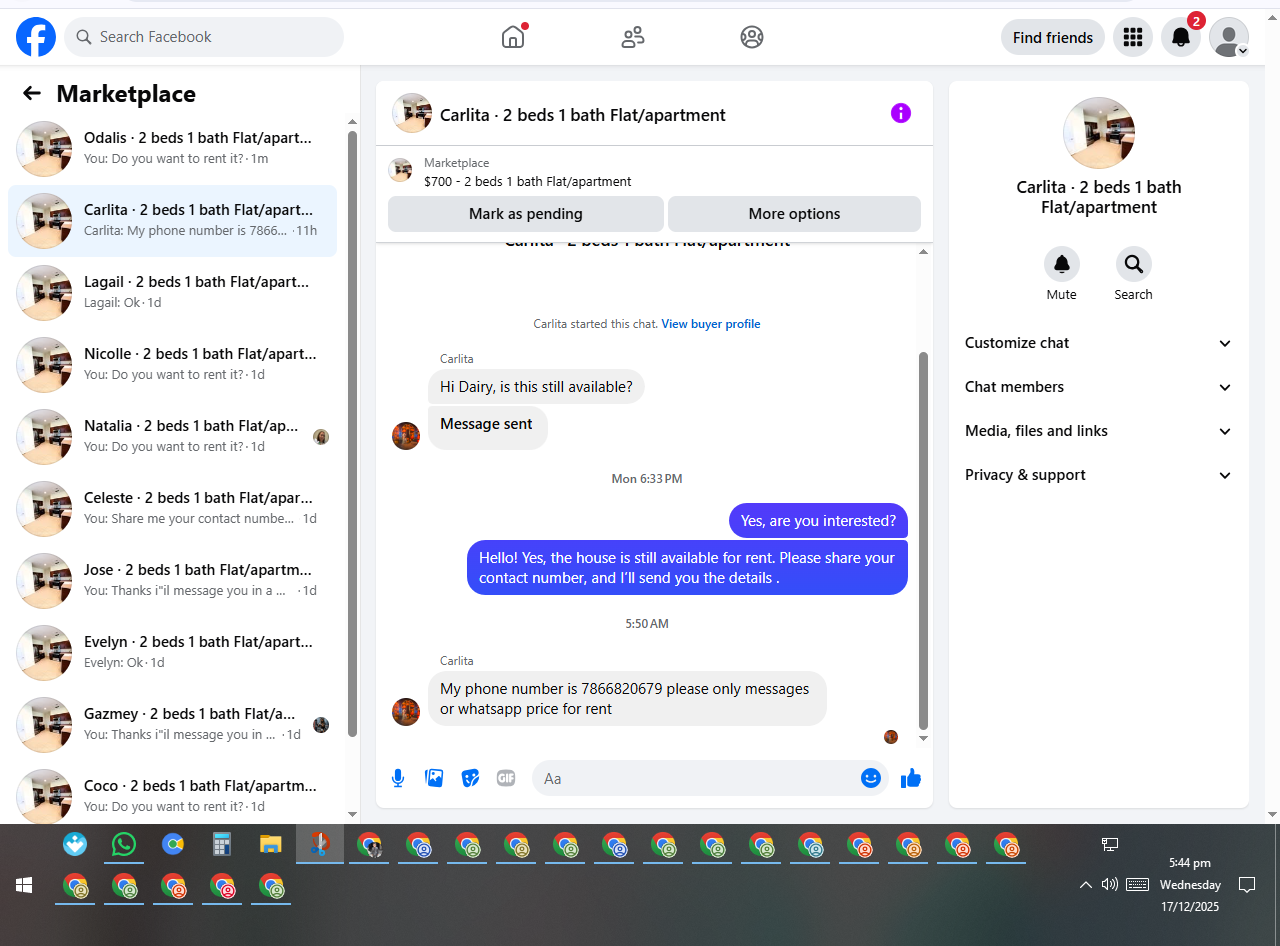Screen dimensions: 1280x946
Task: Send a thumbs-up like
Action: coord(911,778)
